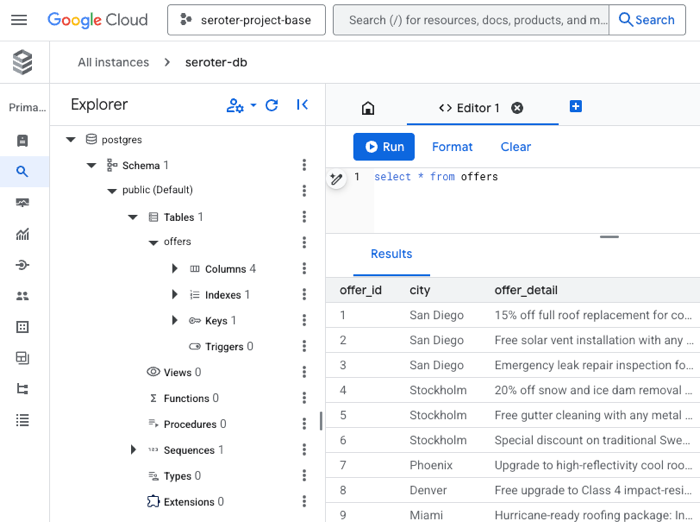Expand the Sequences tree node
This screenshot has height=522, width=700.
point(133,450)
